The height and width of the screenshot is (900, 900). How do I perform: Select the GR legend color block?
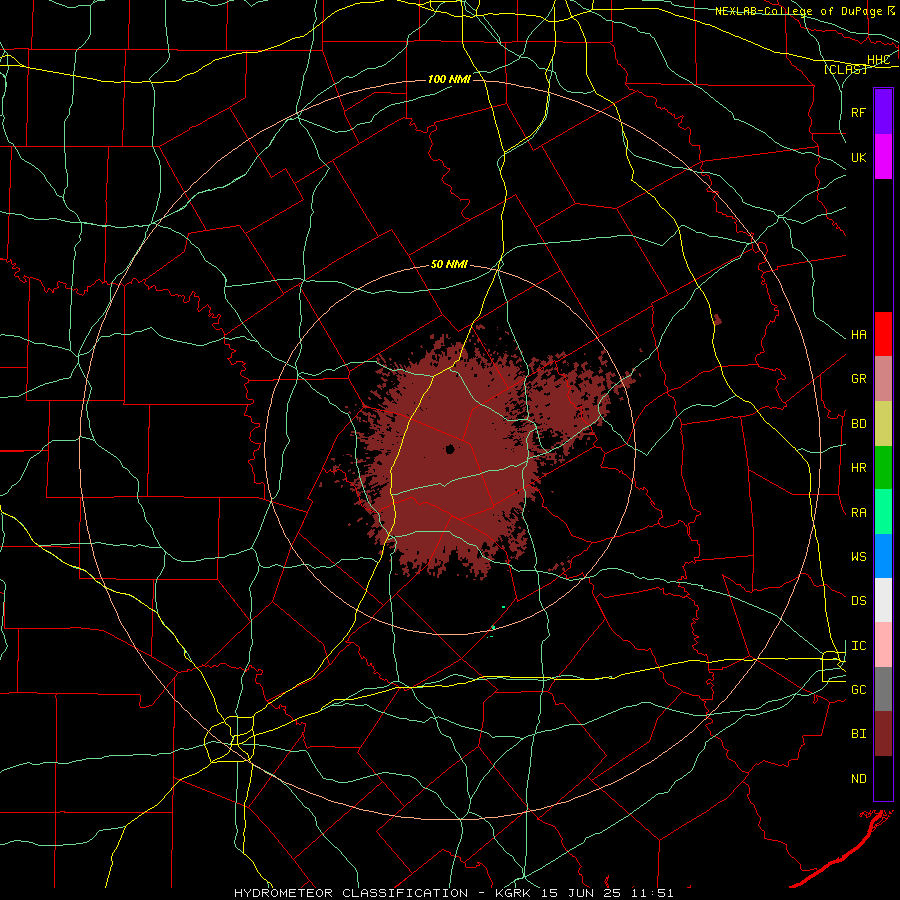pyautogui.click(x=883, y=379)
